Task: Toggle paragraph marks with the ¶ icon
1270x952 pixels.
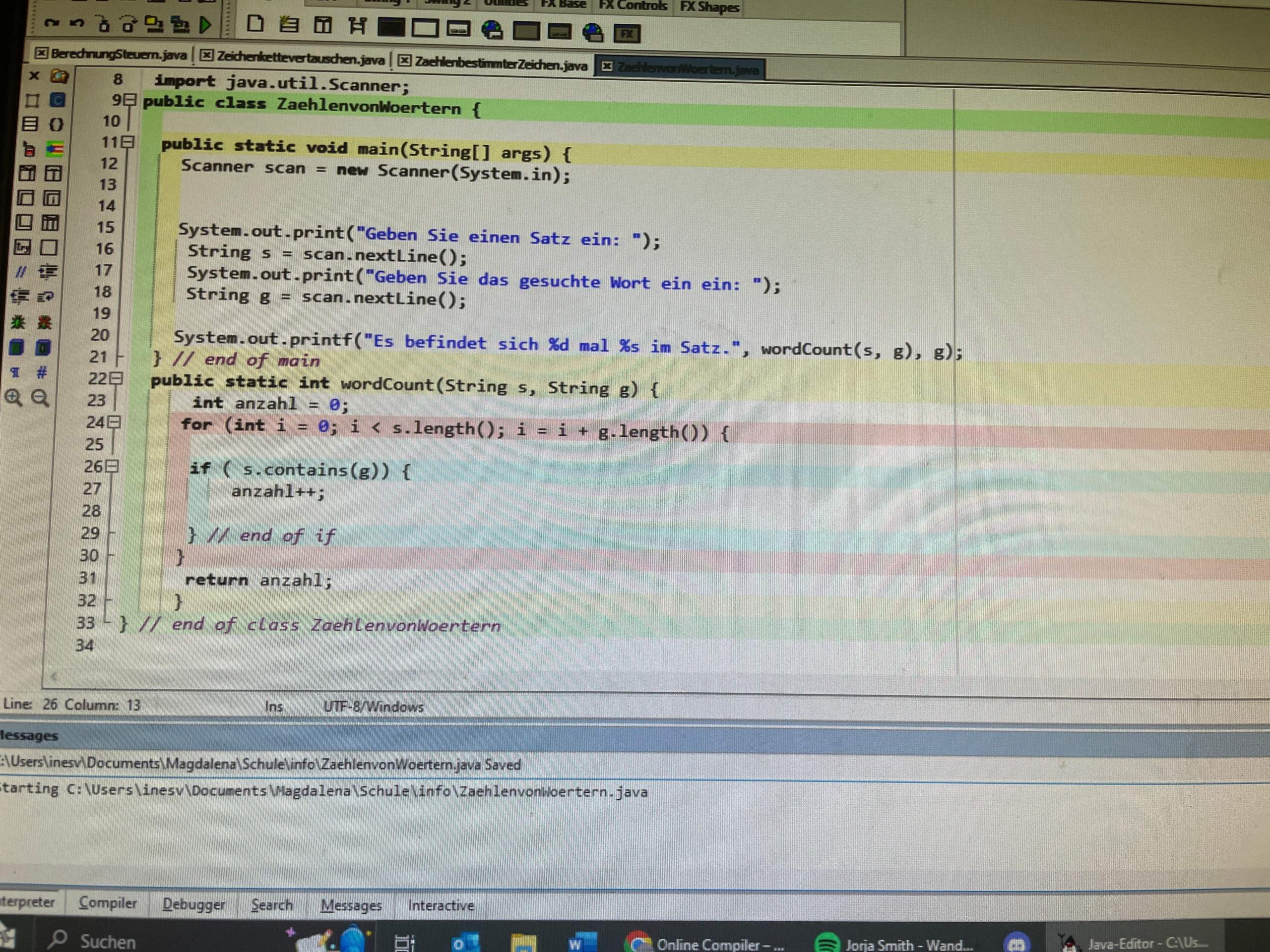Action: pos(15,371)
